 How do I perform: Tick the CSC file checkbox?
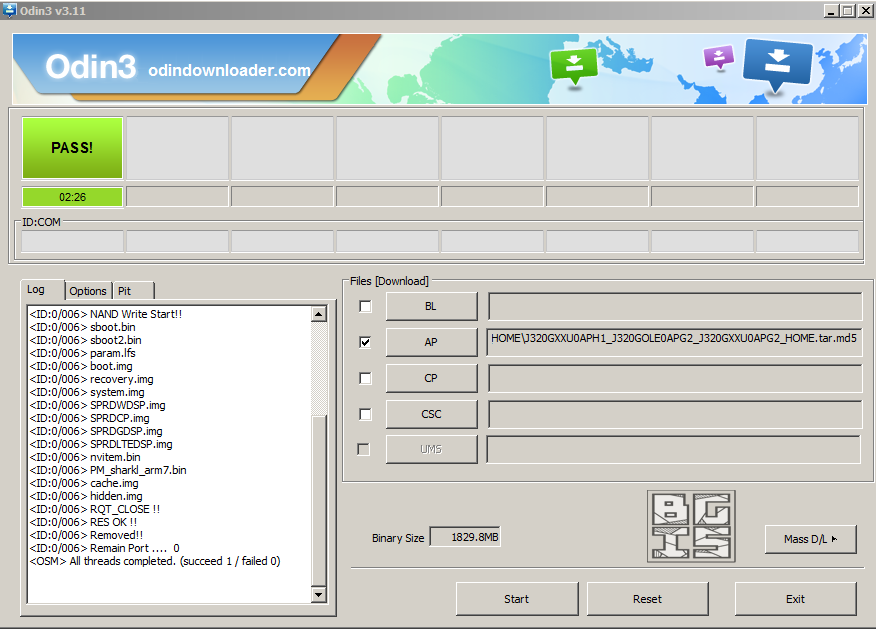[x=365, y=414]
